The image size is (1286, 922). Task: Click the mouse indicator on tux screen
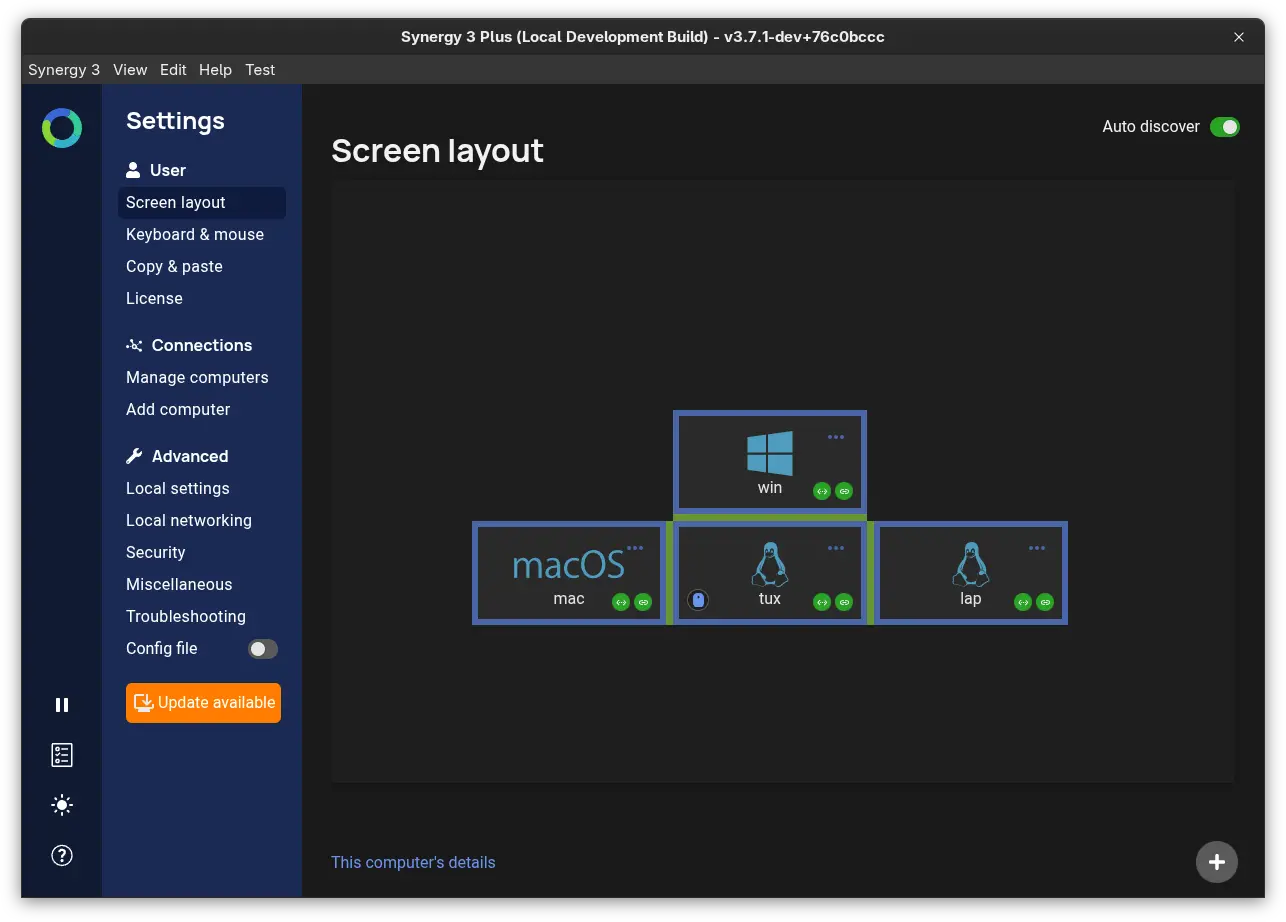point(698,600)
